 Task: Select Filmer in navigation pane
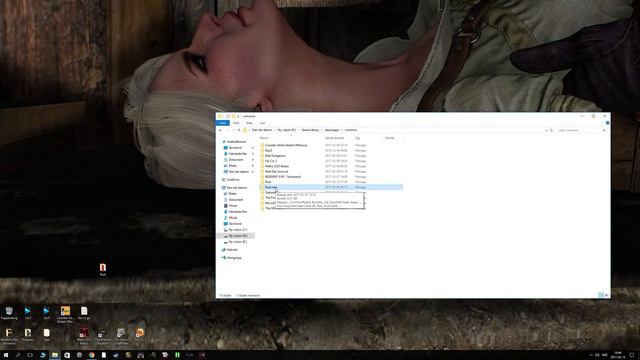(233, 206)
